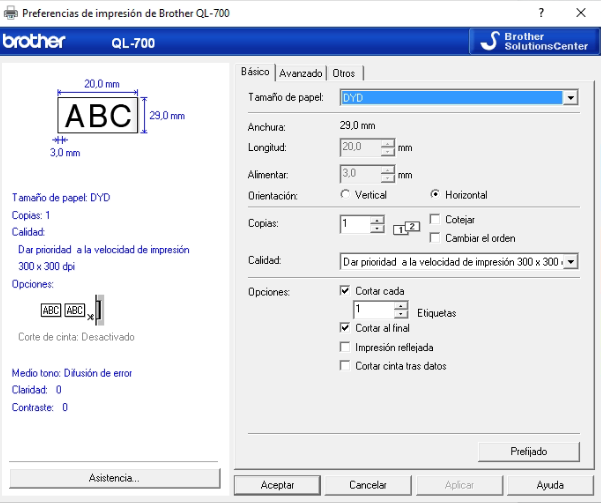Switch to the Básico tab
Screen dimensions: 601x503
coord(255,72)
